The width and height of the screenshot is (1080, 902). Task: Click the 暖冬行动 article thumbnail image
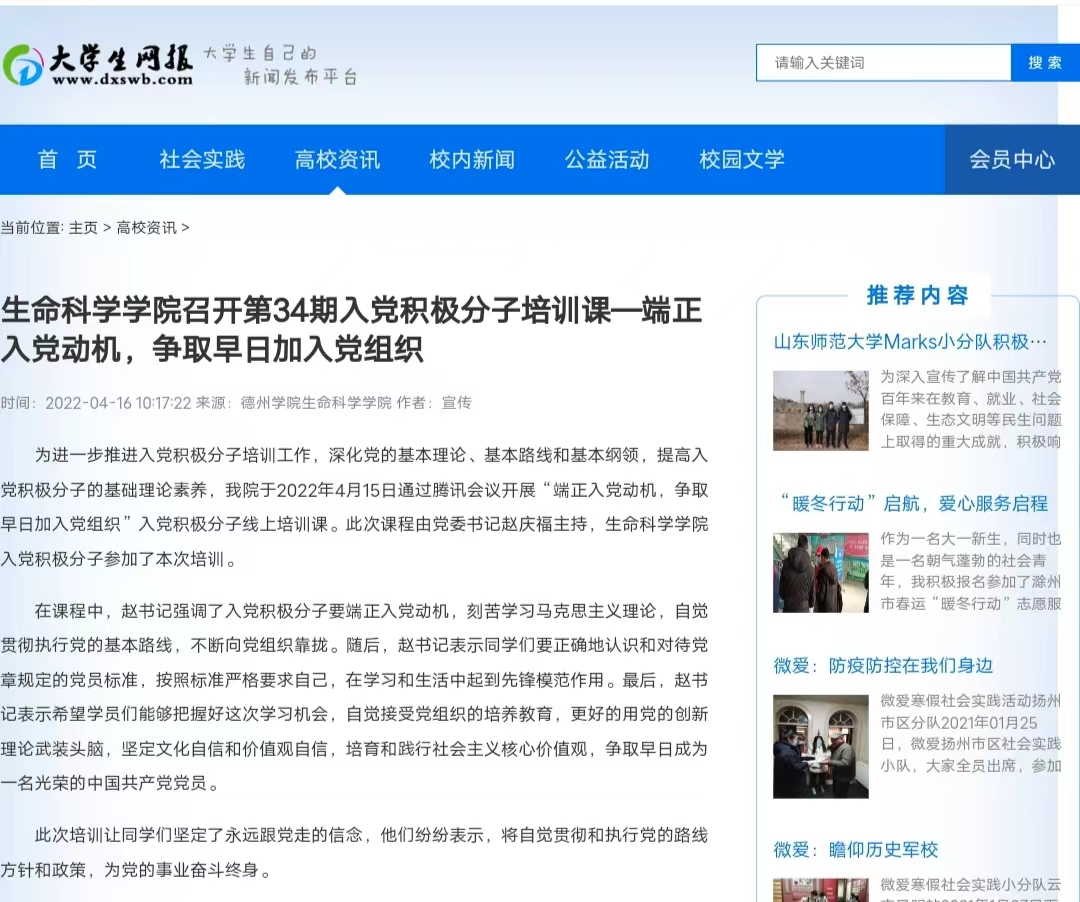(820, 572)
